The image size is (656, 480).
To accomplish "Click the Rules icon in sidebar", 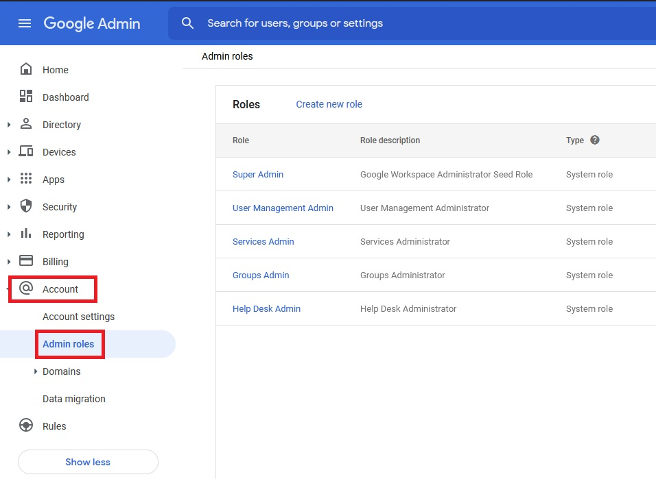I will (x=26, y=426).
